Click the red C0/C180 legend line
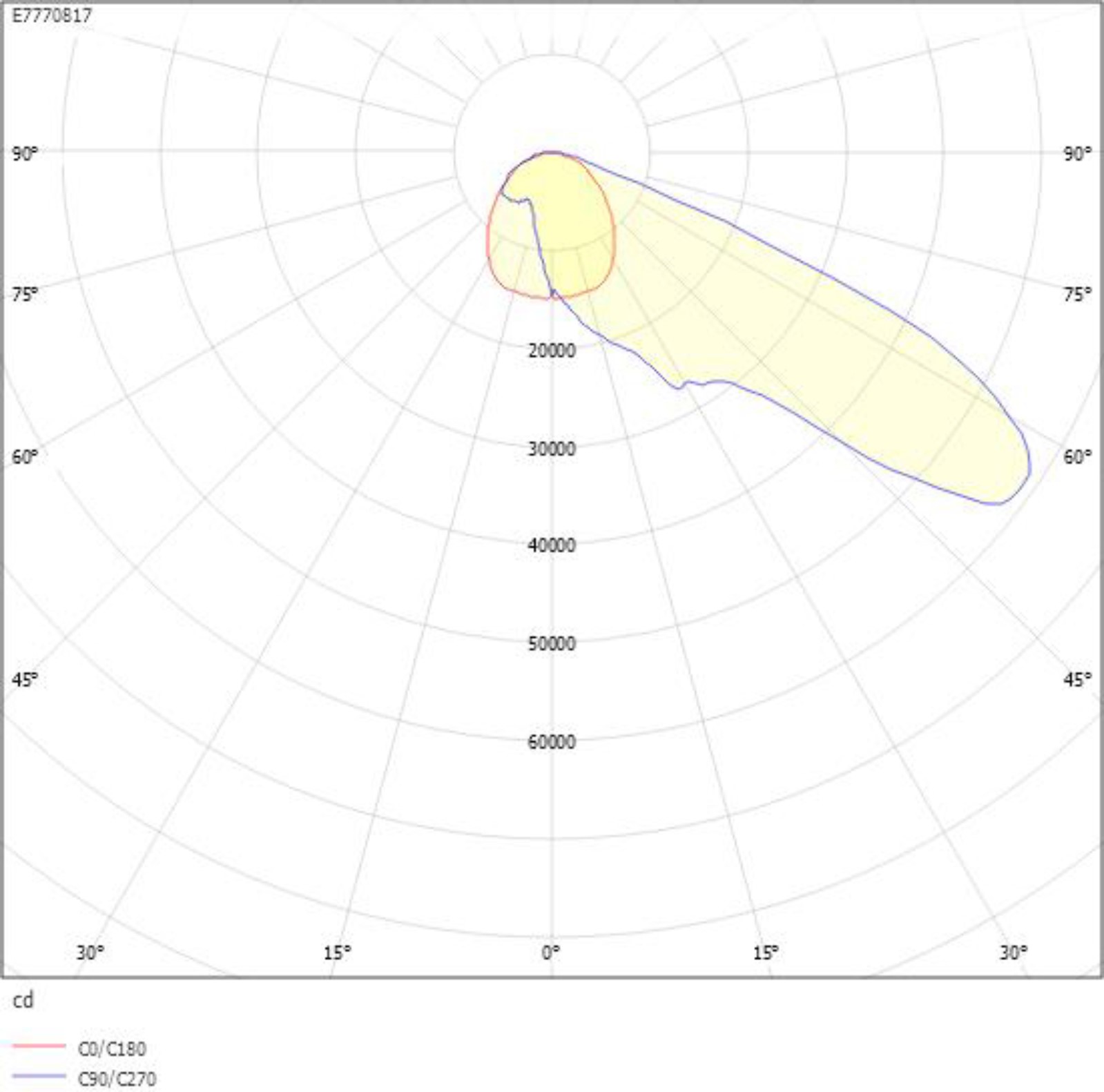The width and height of the screenshot is (1104, 1092). (x=39, y=1047)
